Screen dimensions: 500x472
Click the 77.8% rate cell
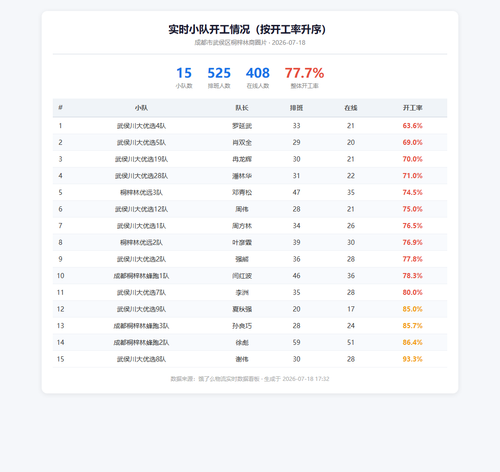pyautogui.click(x=412, y=259)
